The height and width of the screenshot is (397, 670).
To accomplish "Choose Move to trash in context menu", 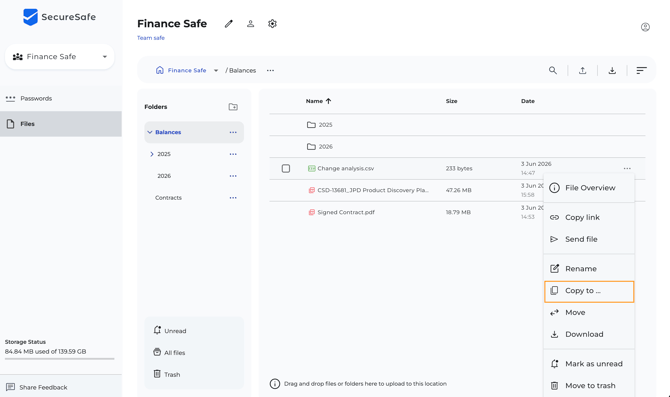I will [x=589, y=385].
